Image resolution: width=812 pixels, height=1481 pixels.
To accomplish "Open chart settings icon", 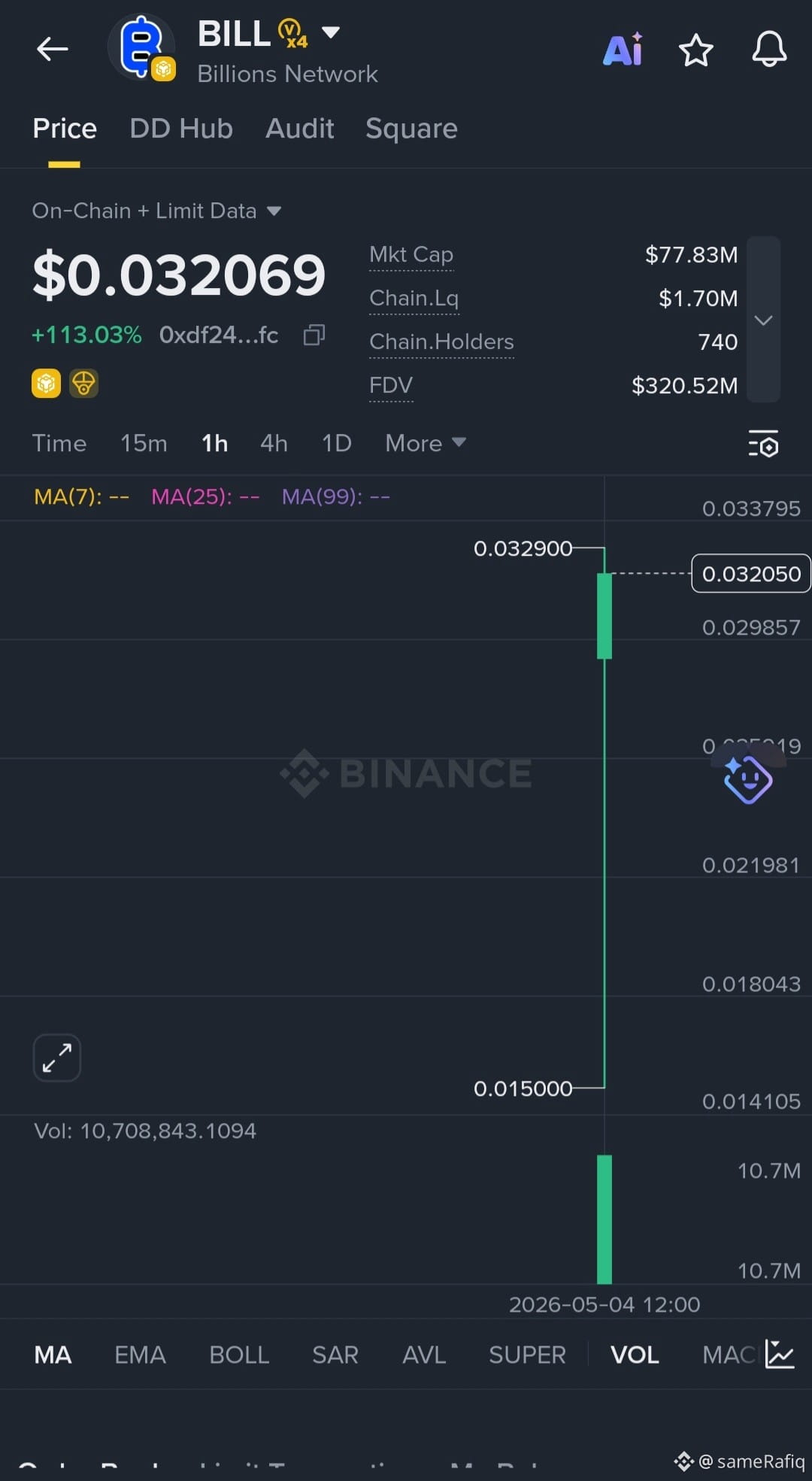I will click(x=763, y=444).
